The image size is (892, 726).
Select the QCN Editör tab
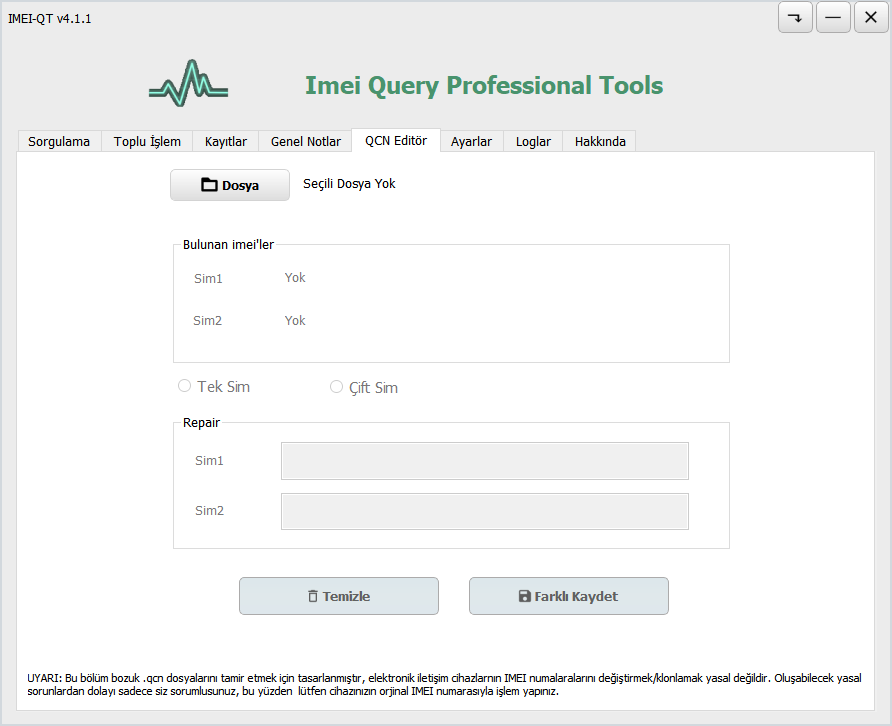point(396,140)
